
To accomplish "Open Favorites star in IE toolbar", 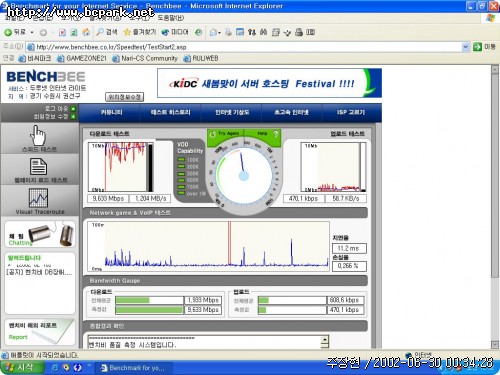I will [139, 32].
